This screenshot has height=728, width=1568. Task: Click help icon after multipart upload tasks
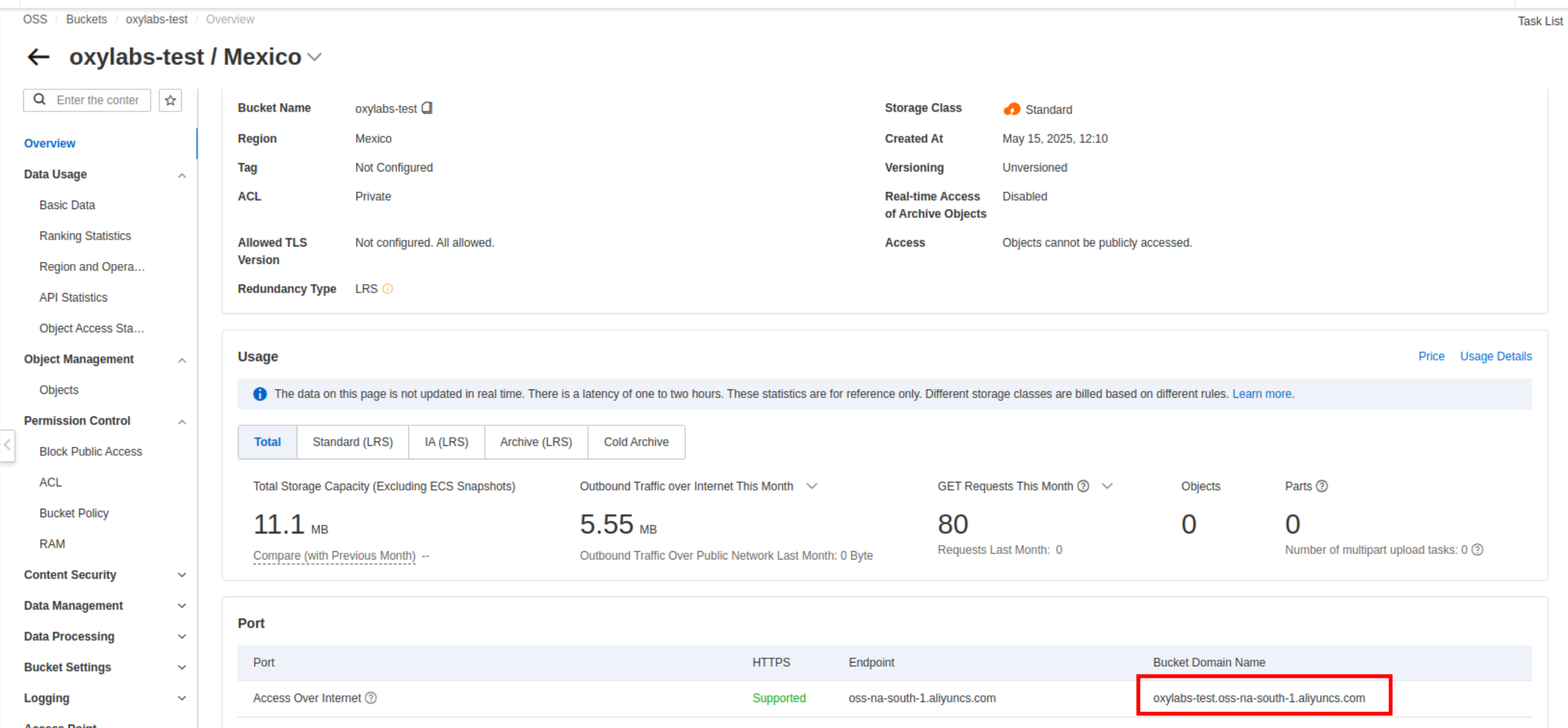(x=1477, y=550)
